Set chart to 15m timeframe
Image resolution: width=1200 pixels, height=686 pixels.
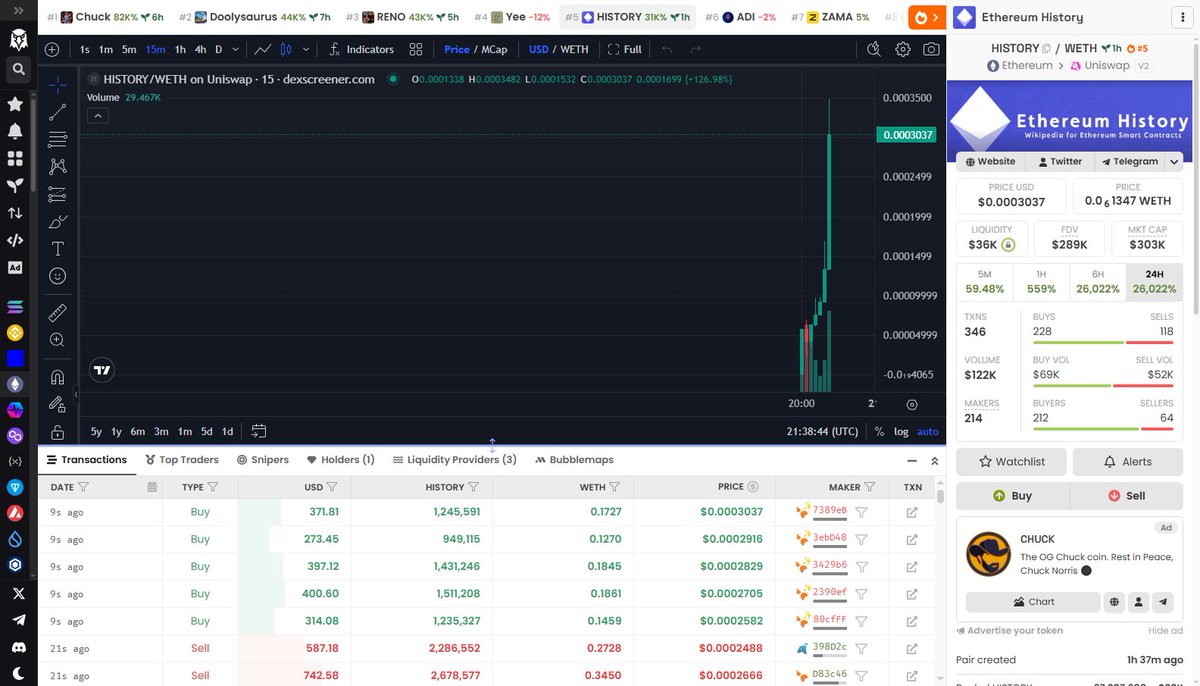click(155, 49)
